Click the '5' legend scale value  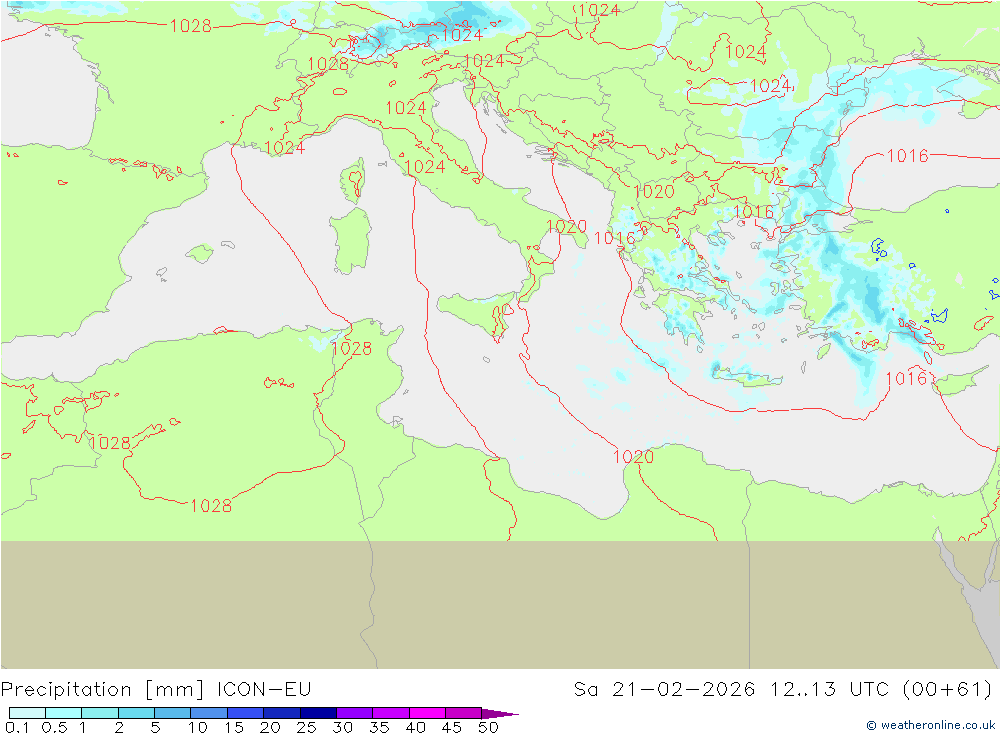pos(155,727)
